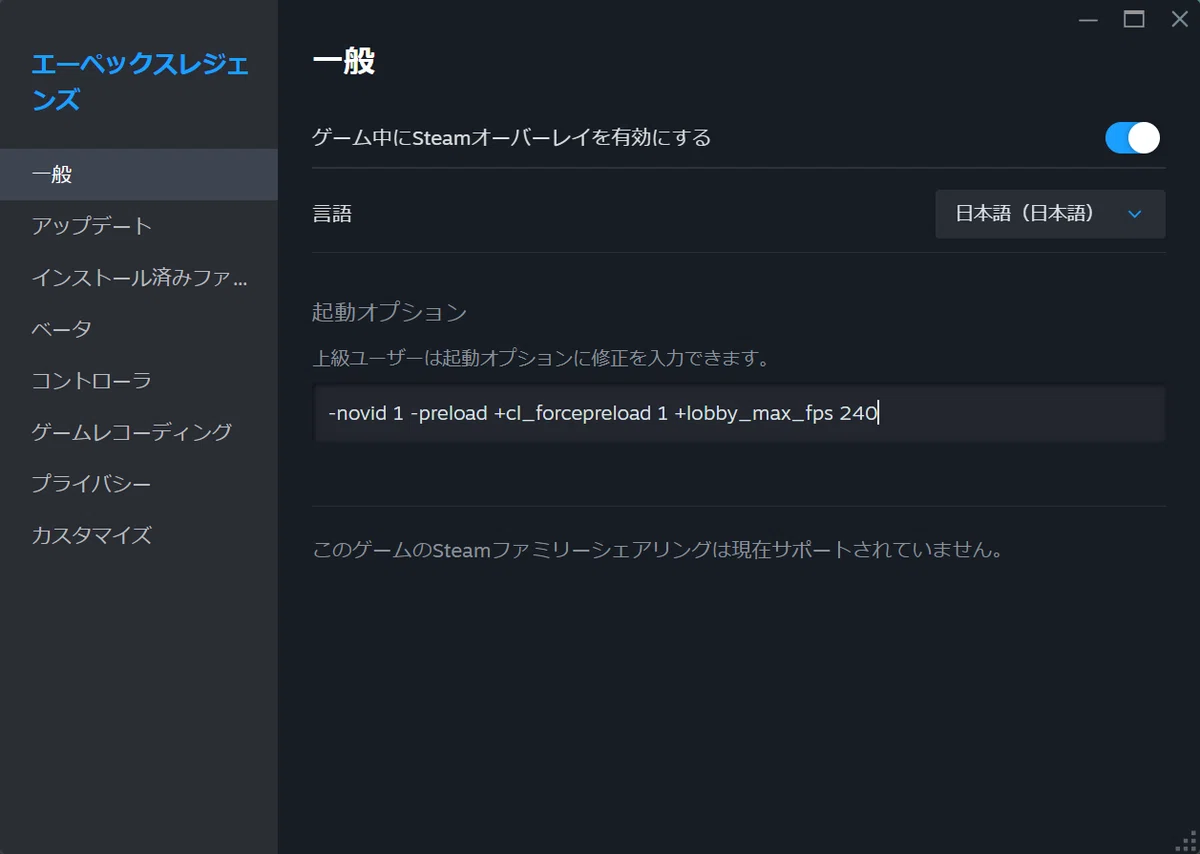The height and width of the screenshot is (854, 1200).
Task: Open カスタマイズ section
Action: click(139, 535)
